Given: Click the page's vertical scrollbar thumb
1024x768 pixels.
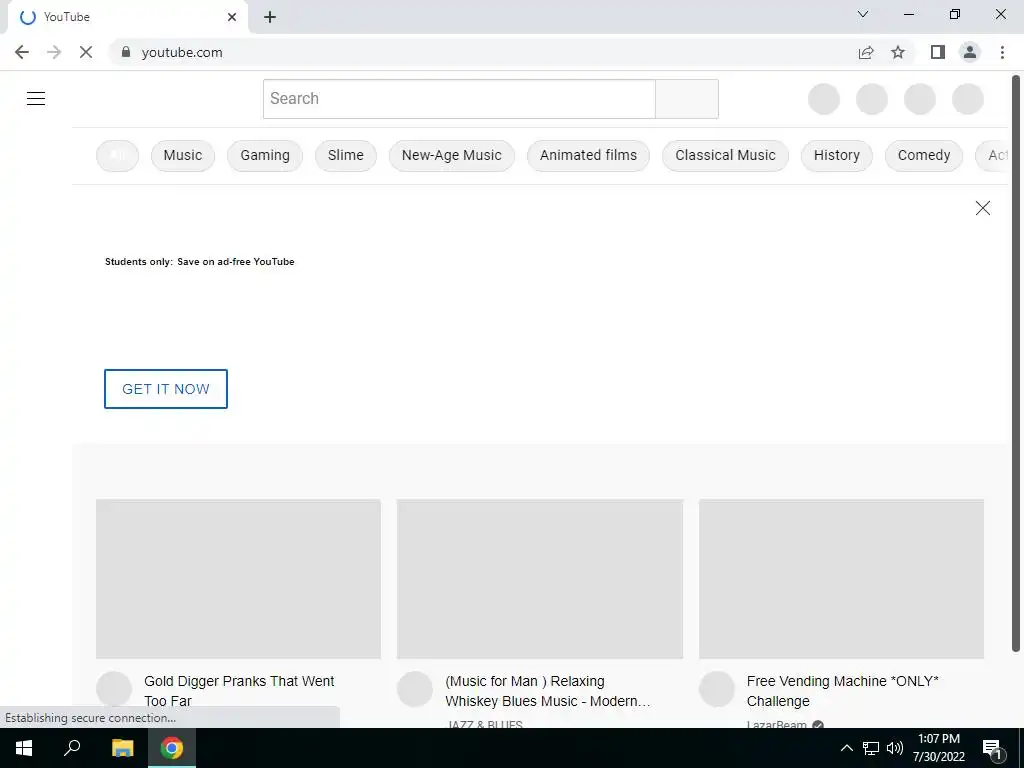Looking at the screenshot, I should 1016,362.
